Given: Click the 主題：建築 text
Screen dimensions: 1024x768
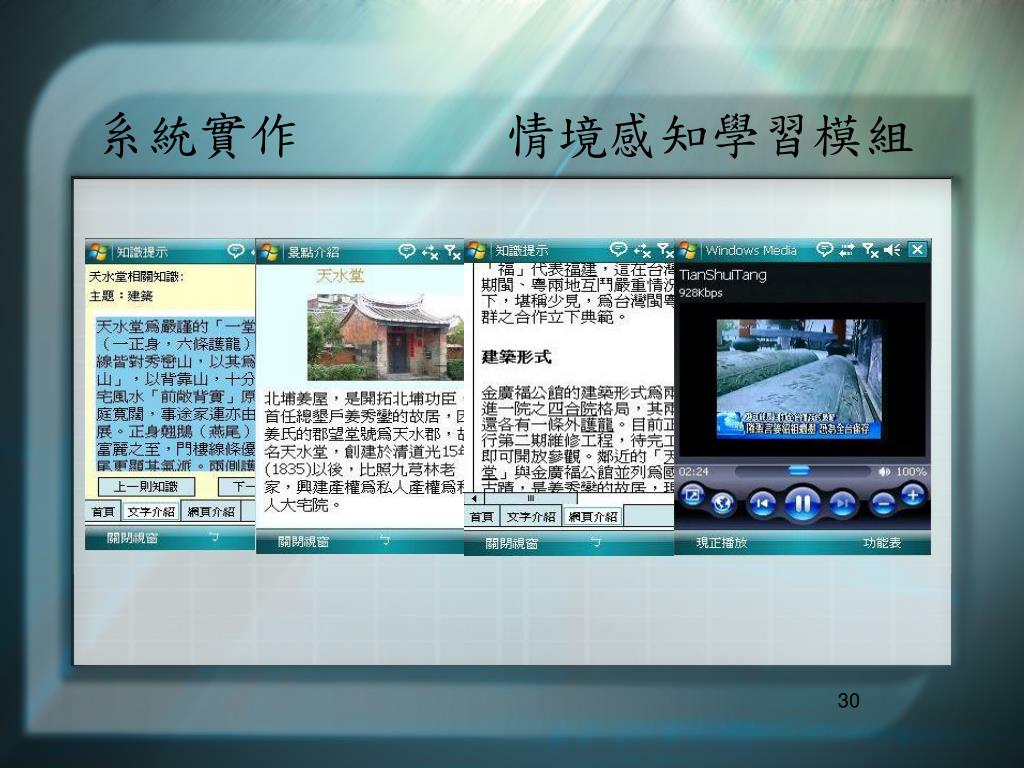Looking at the screenshot, I should tap(121, 296).
